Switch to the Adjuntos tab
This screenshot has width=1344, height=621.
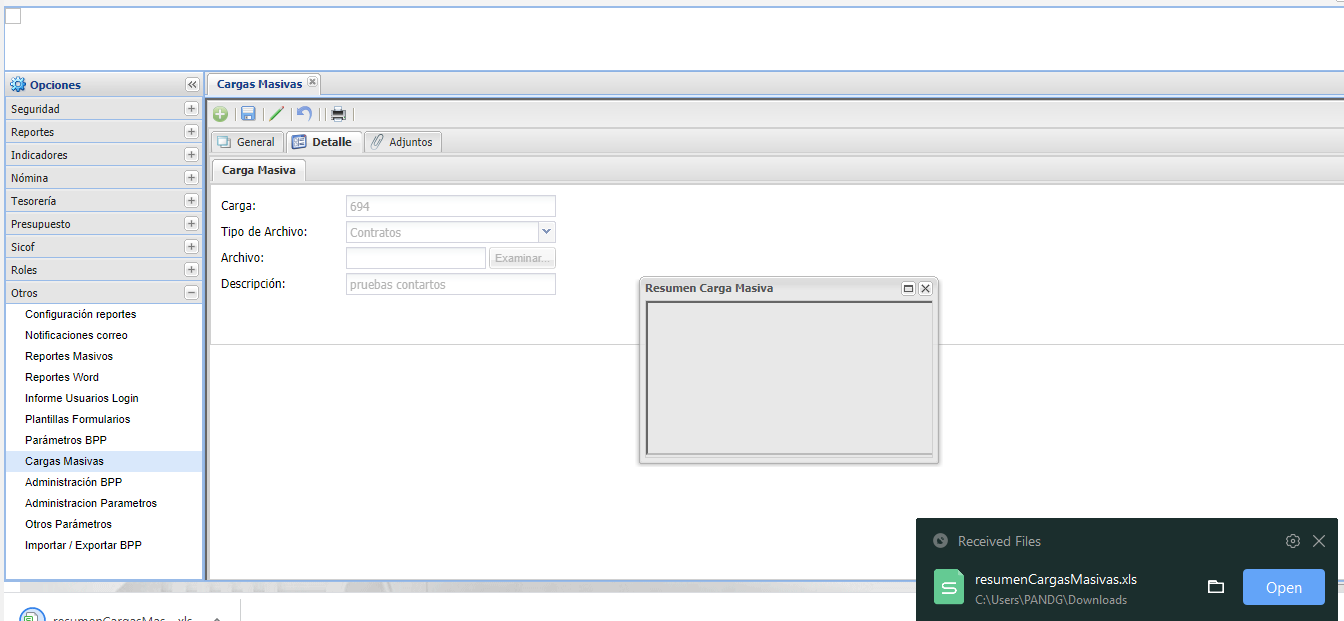[402, 142]
